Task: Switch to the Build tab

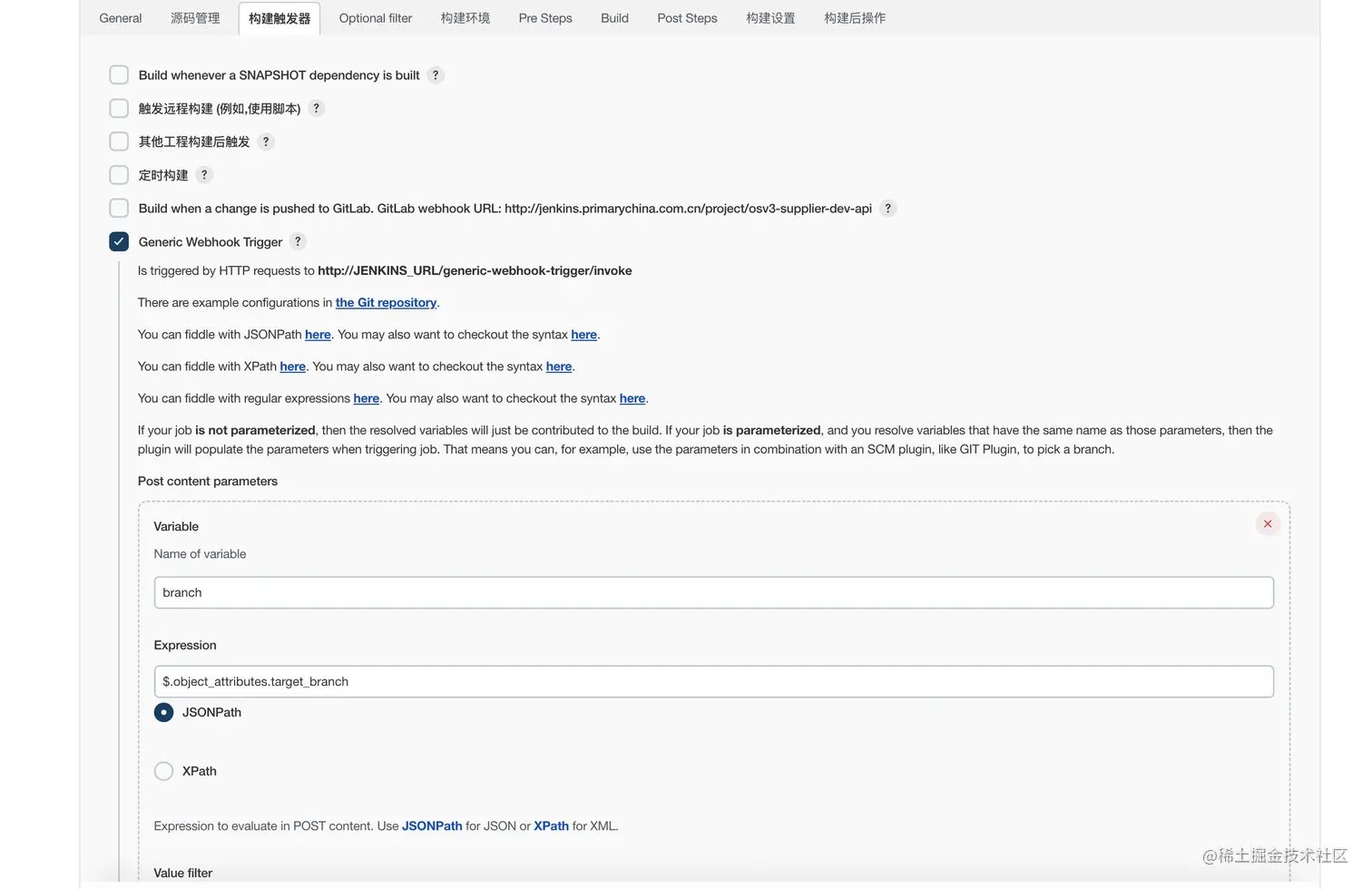Action: coord(614,18)
